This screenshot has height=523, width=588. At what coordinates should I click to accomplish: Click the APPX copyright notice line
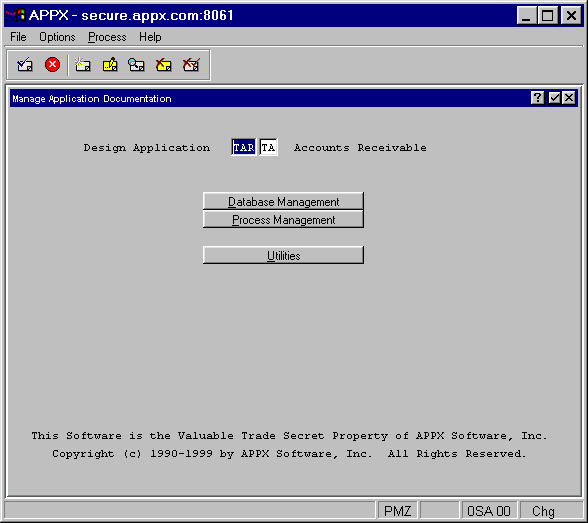pos(289,454)
